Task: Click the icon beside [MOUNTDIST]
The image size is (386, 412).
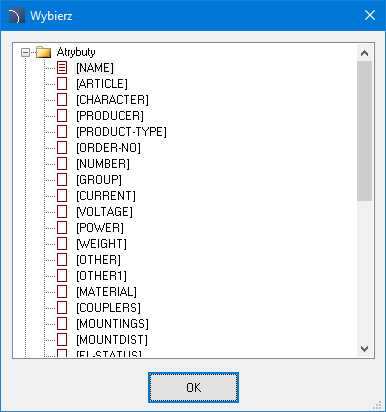Action: [62, 340]
